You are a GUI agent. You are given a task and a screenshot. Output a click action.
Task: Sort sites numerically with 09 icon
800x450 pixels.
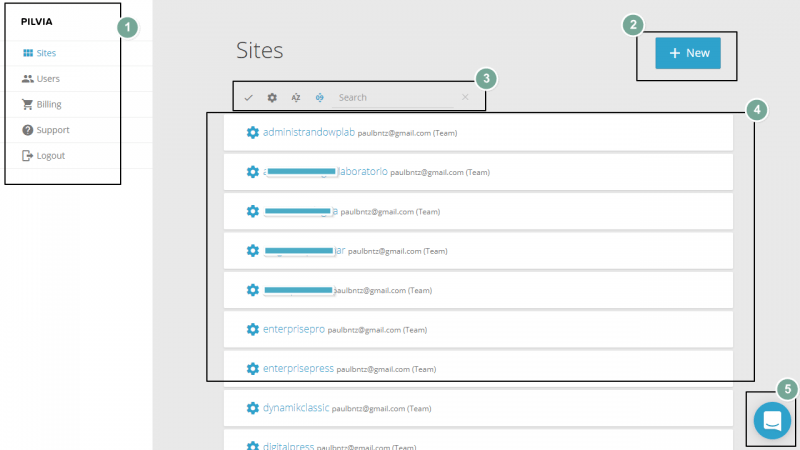[x=319, y=97]
